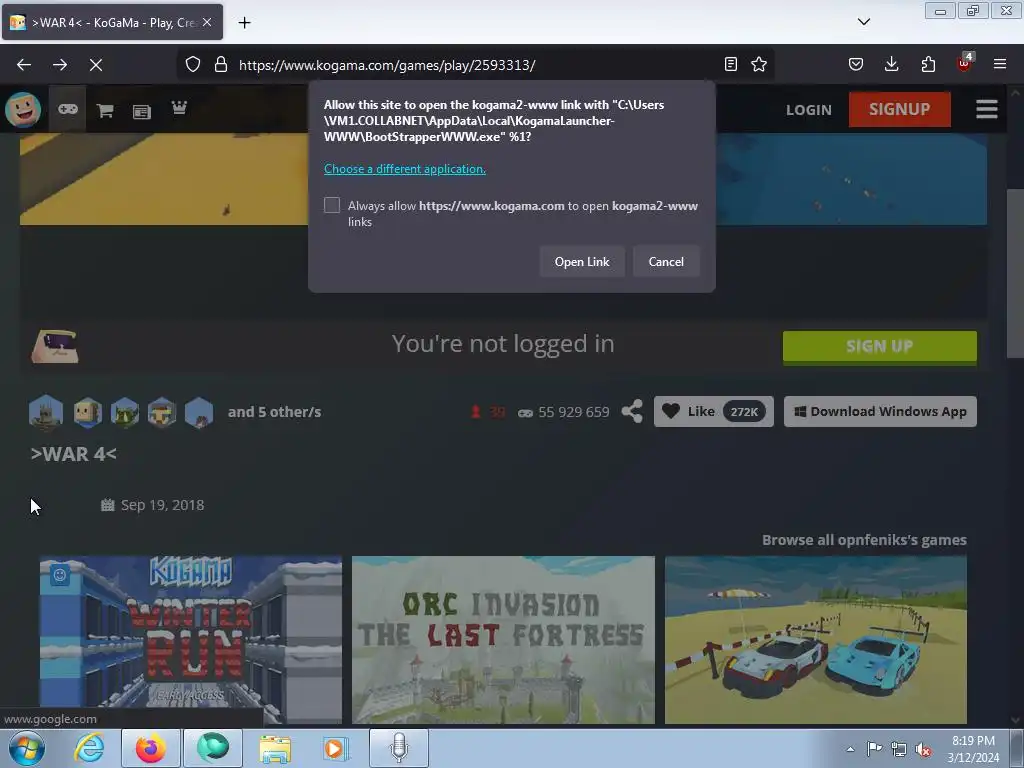Close the >WAR 4< tab
This screenshot has width=1024, height=768.
point(207,22)
